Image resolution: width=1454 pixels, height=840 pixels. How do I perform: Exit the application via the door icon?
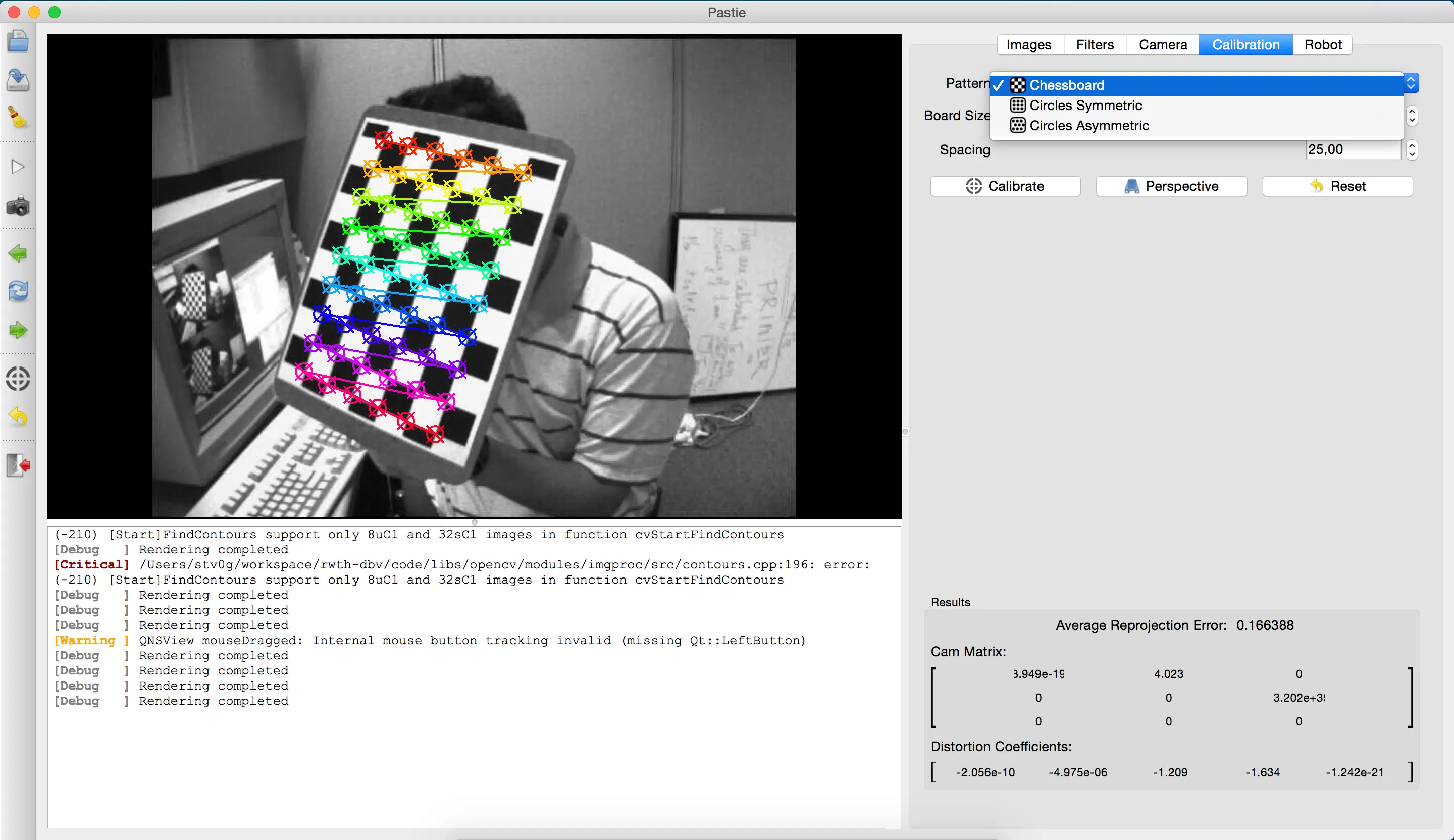[x=18, y=465]
